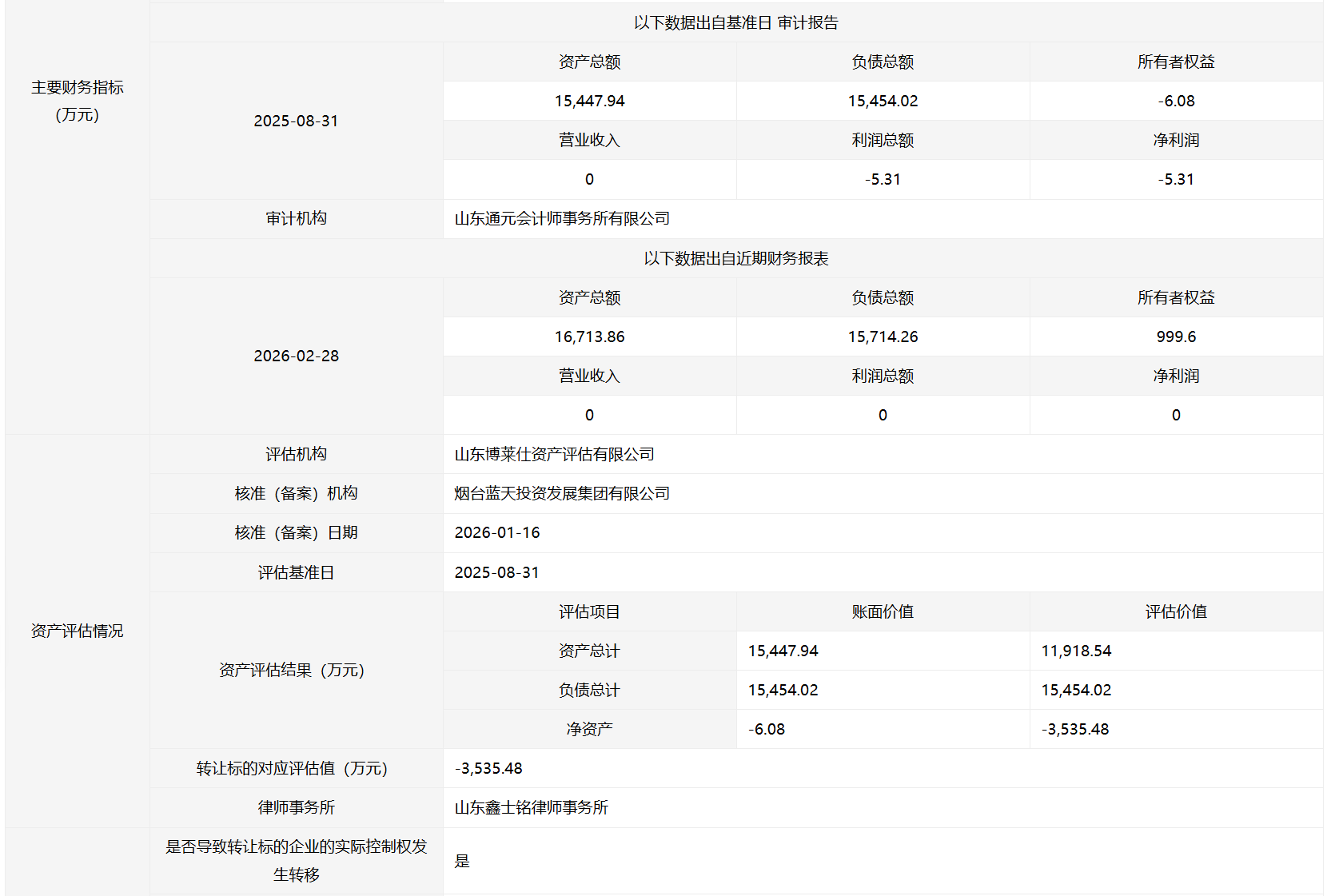Click the 核准（备案）机构 row label
Screen dimensions: 1327x896
(x=296, y=494)
